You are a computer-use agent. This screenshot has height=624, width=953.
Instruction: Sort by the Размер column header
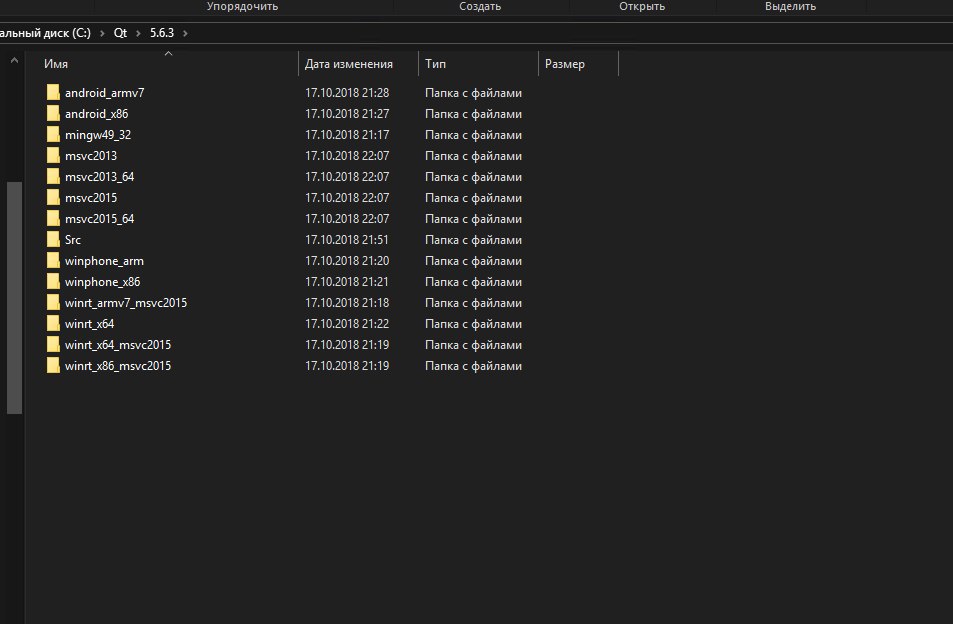(x=565, y=64)
